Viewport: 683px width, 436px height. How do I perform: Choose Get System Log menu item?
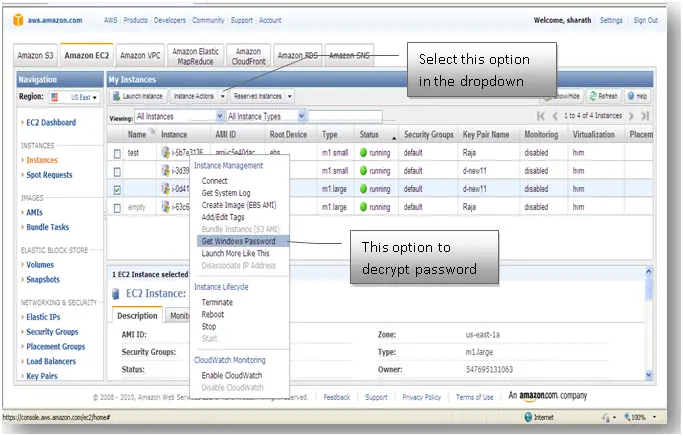point(226,193)
